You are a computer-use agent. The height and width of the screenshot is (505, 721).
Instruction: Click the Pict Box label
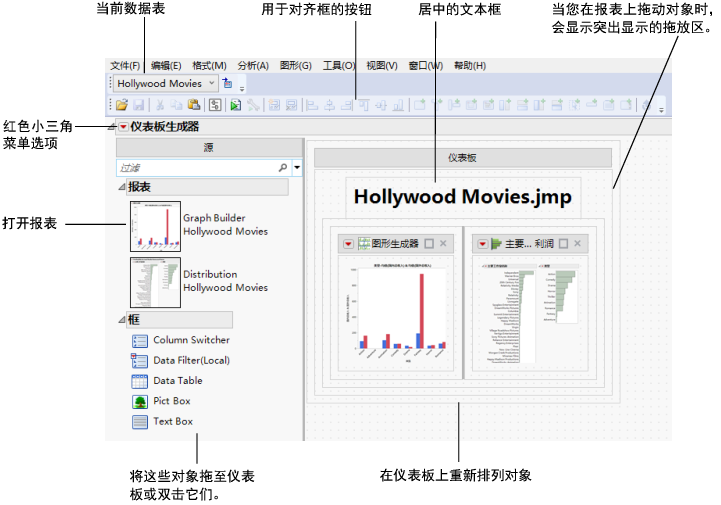click(172, 401)
